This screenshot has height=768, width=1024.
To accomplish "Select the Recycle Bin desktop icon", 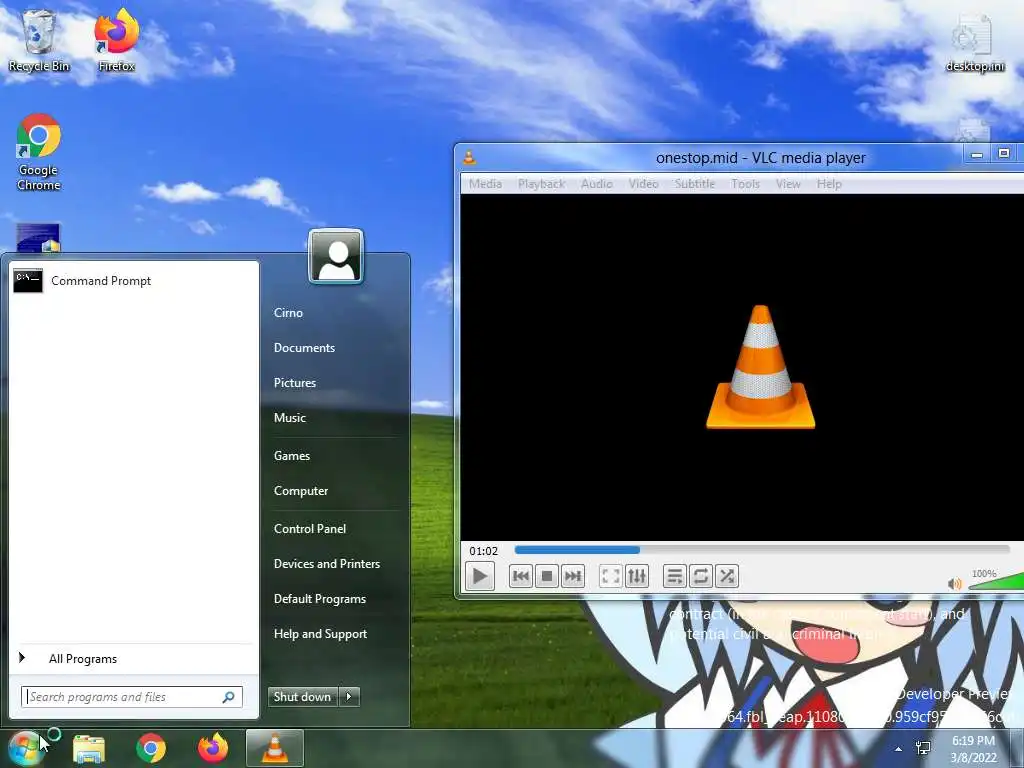I will [x=39, y=41].
